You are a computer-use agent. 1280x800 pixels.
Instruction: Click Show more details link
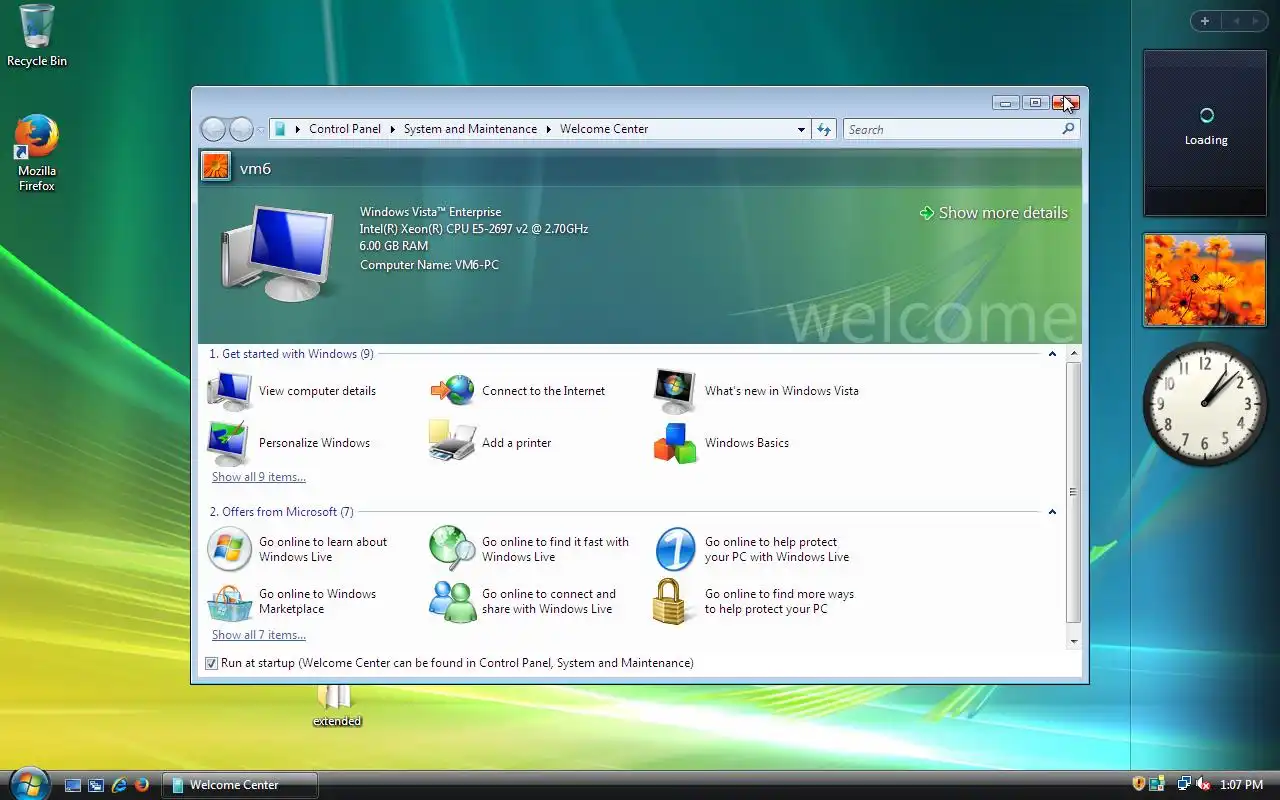(994, 213)
